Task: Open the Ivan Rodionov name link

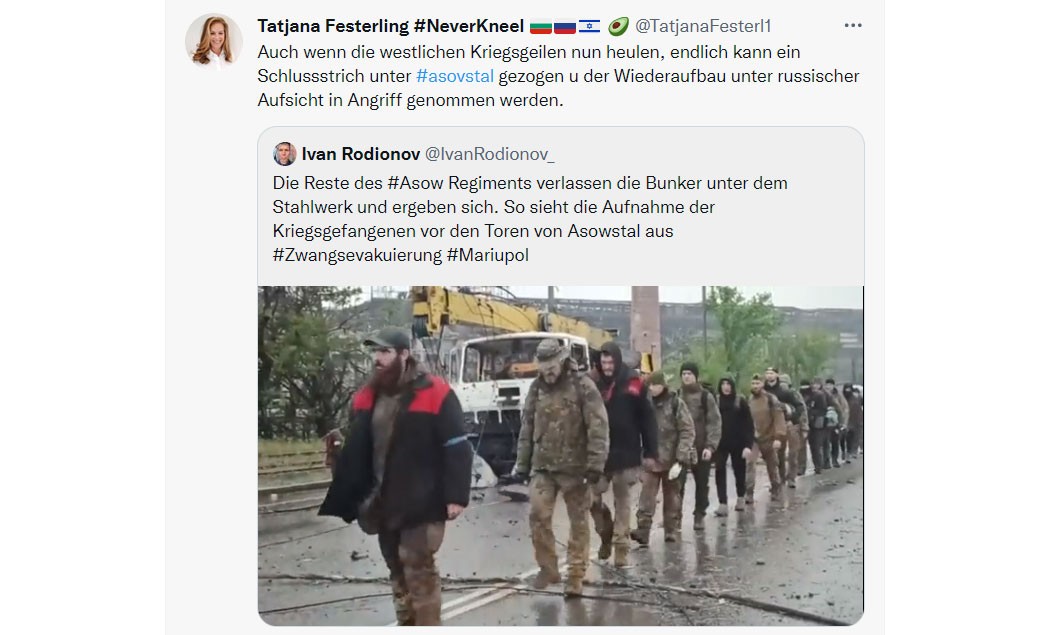Action: tap(361, 154)
